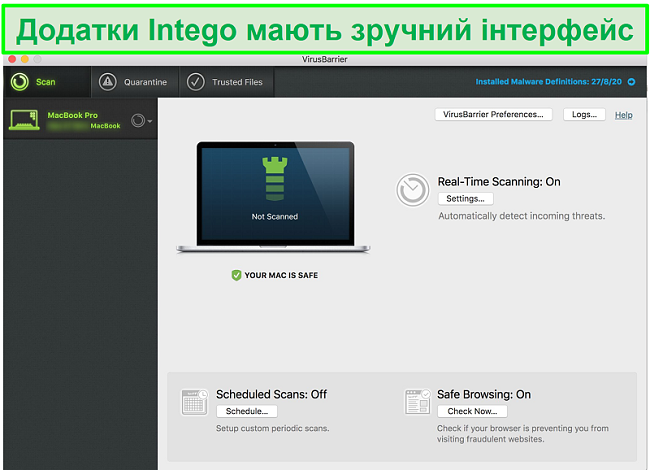Image resolution: width=650 pixels, height=470 pixels.
Task: Click the green castle tower icon
Action: click(x=275, y=179)
